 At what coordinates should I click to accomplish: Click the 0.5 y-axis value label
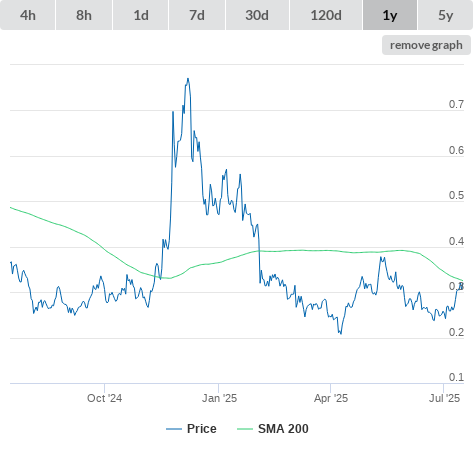coord(456,195)
